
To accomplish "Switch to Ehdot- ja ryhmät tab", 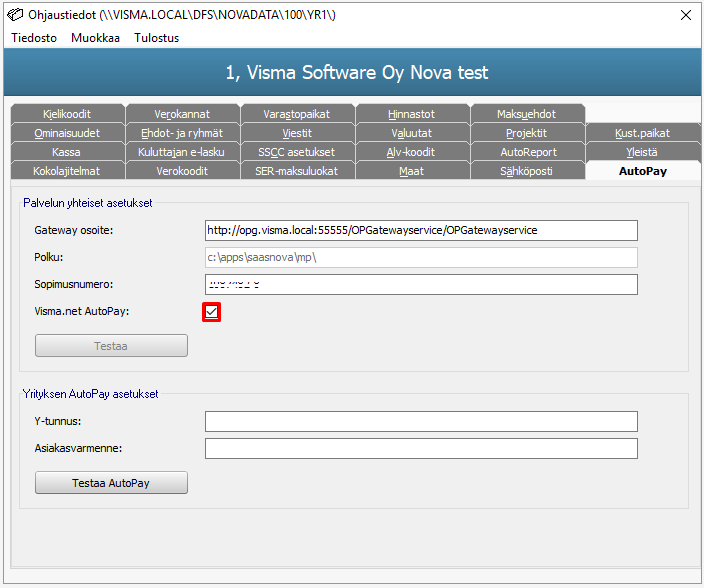I will point(182,133).
